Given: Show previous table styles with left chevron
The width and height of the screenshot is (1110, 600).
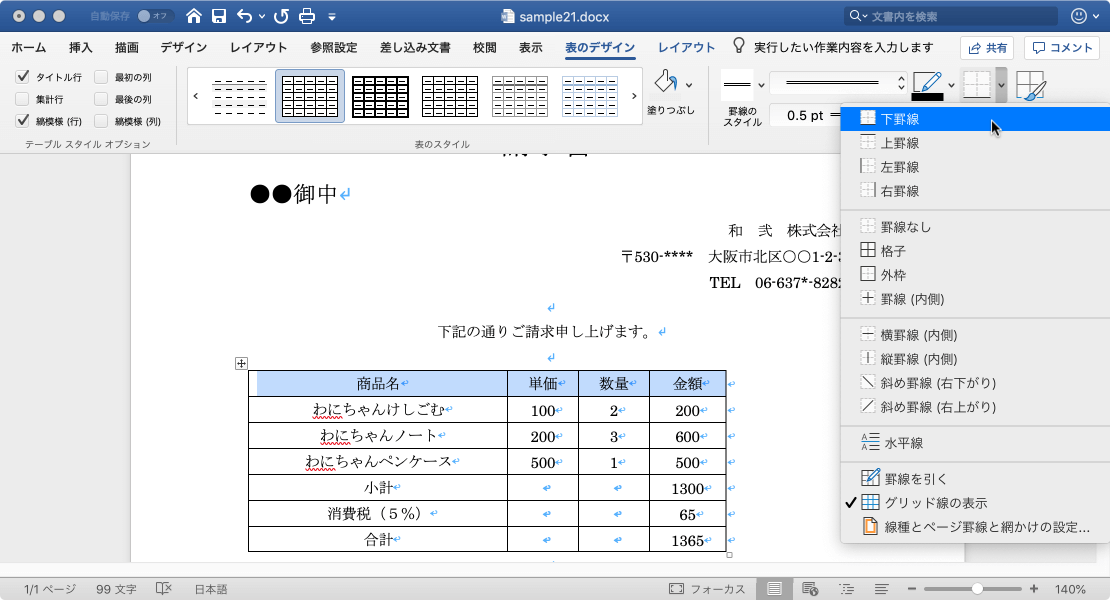Looking at the screenshot, I should pyautogui.click(x=196, y=96).
